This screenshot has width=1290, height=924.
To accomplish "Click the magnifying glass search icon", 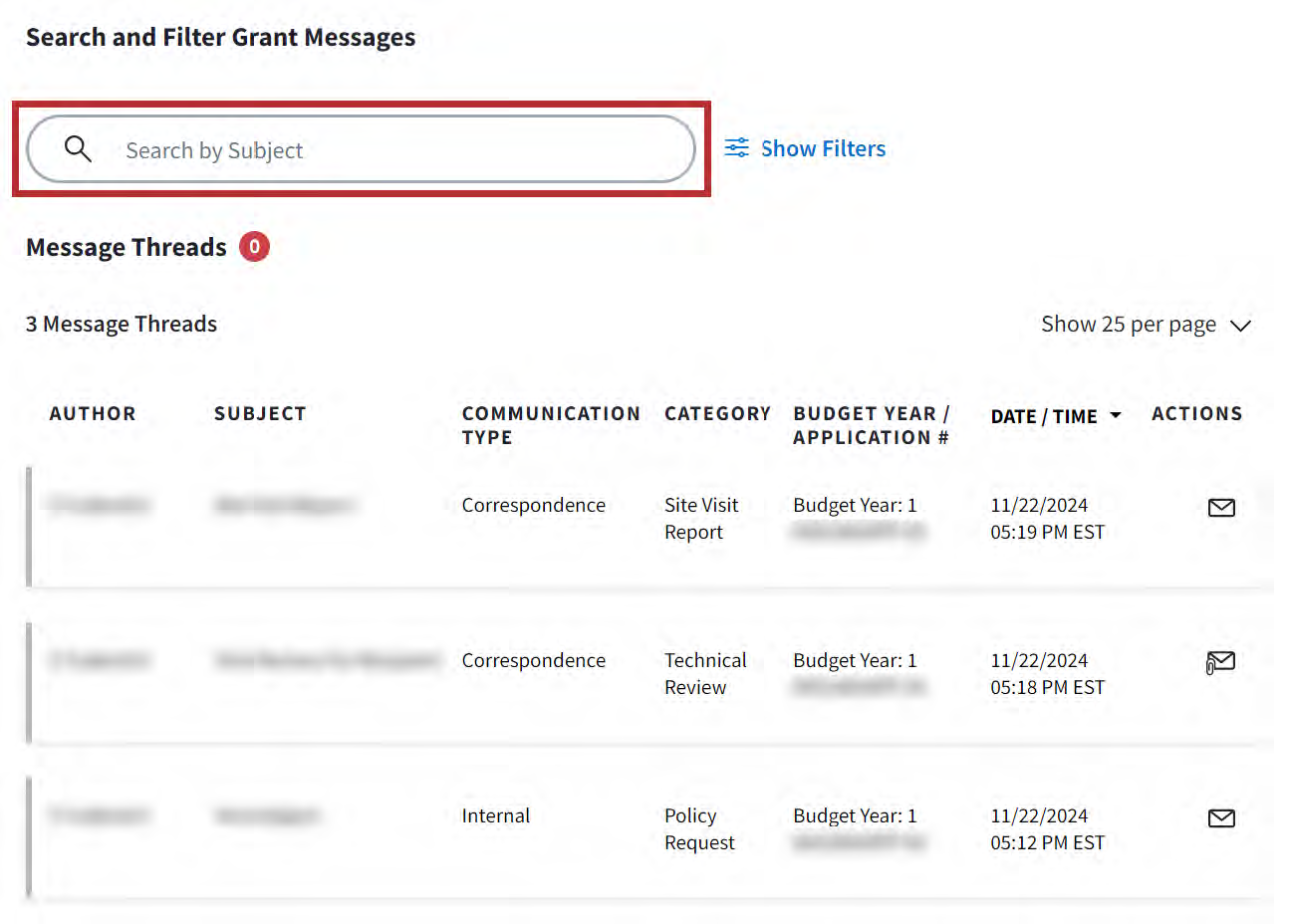I will pos(78,149).
